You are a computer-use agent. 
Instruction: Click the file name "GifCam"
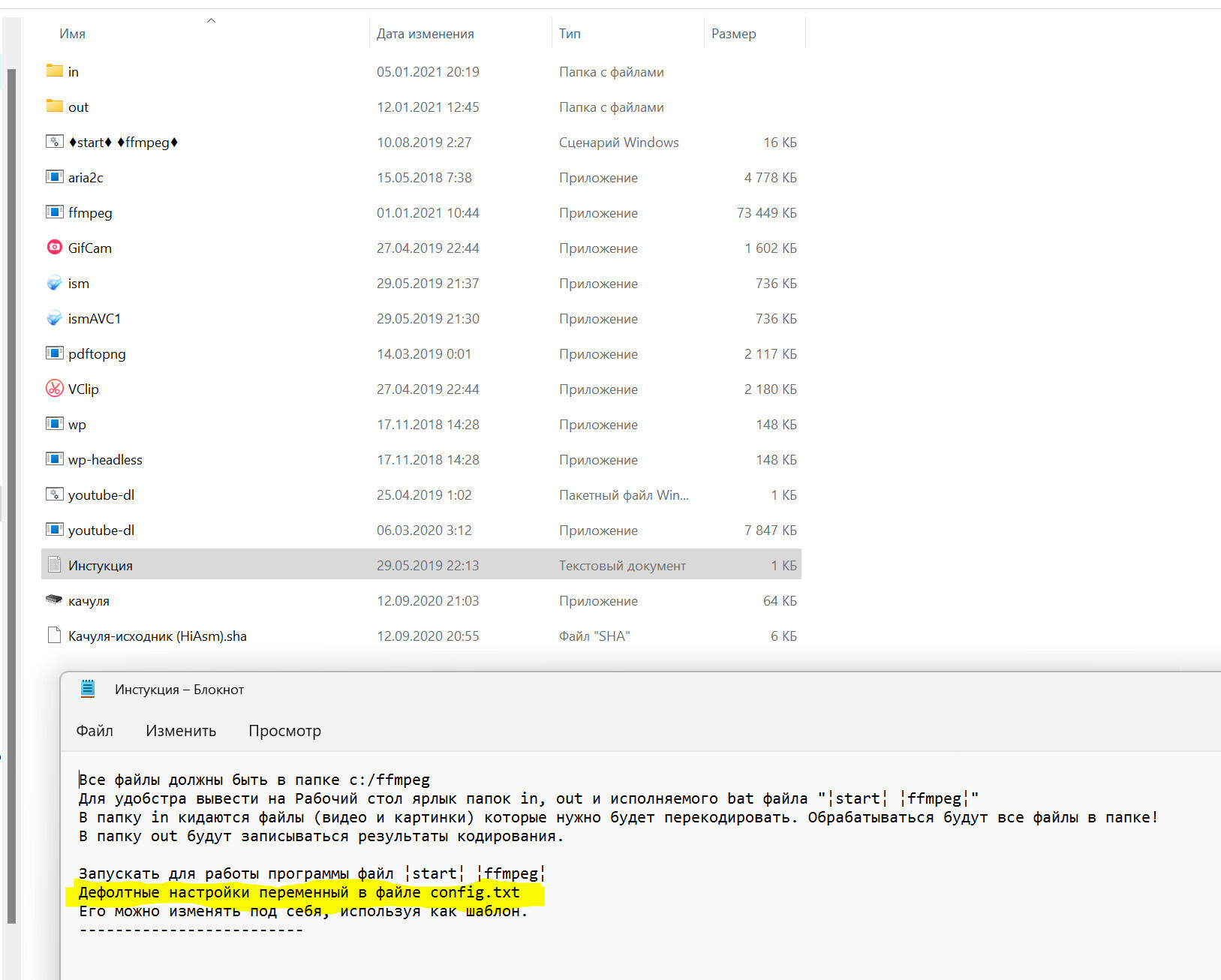(x=90, y=248)
